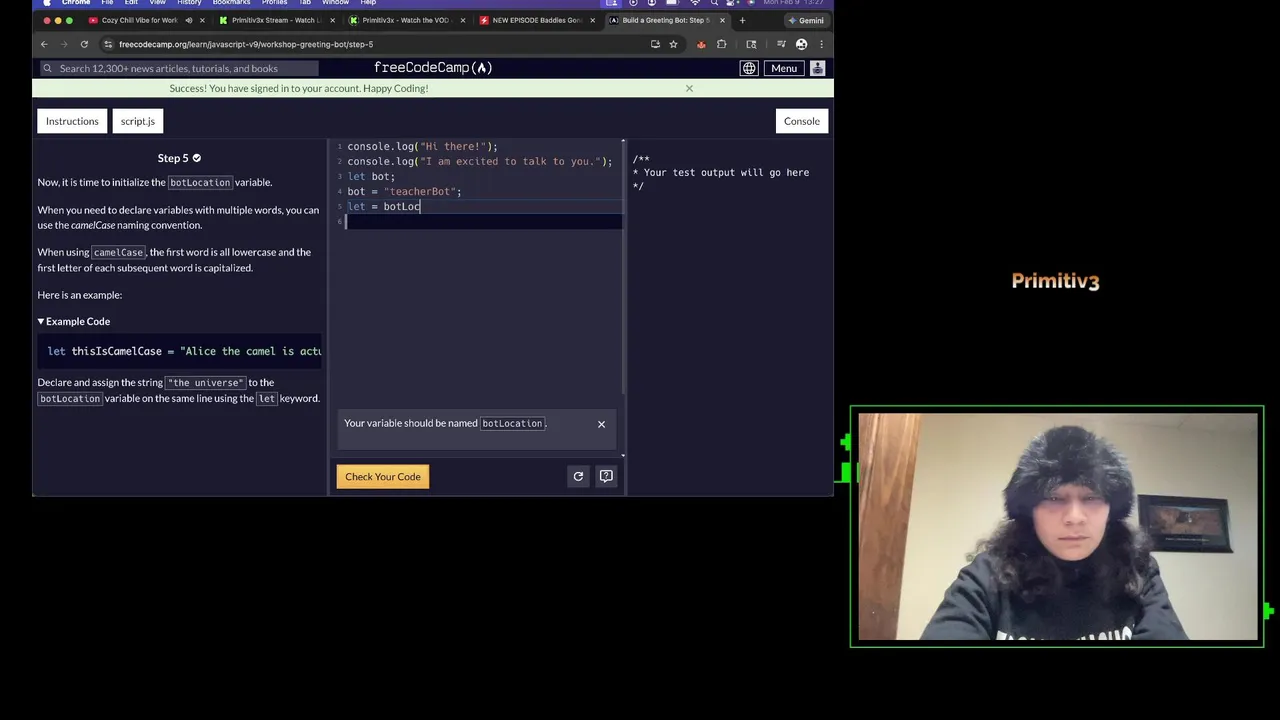The height and width of the screenshot is (720, 1280).
Task: Go back with browser back arrow
Action: [44, 44]
